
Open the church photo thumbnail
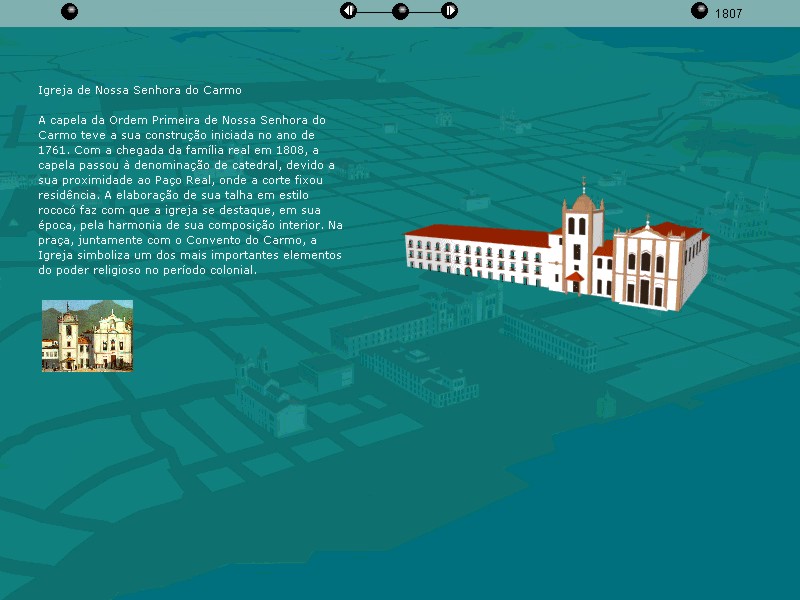click(87, 336)
